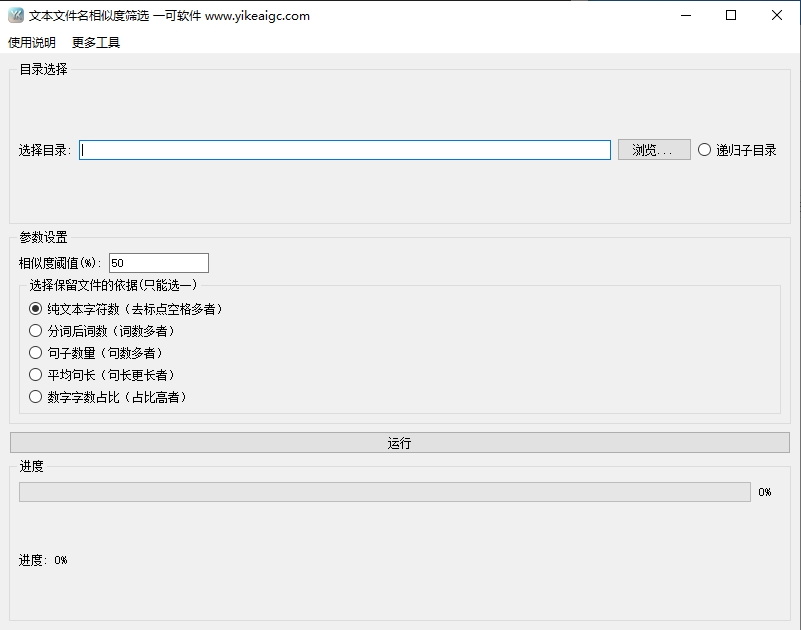Click the 浏览... button to browse for a directory
The width and height of the screenshot is (801, 630).
coord(654,150)
